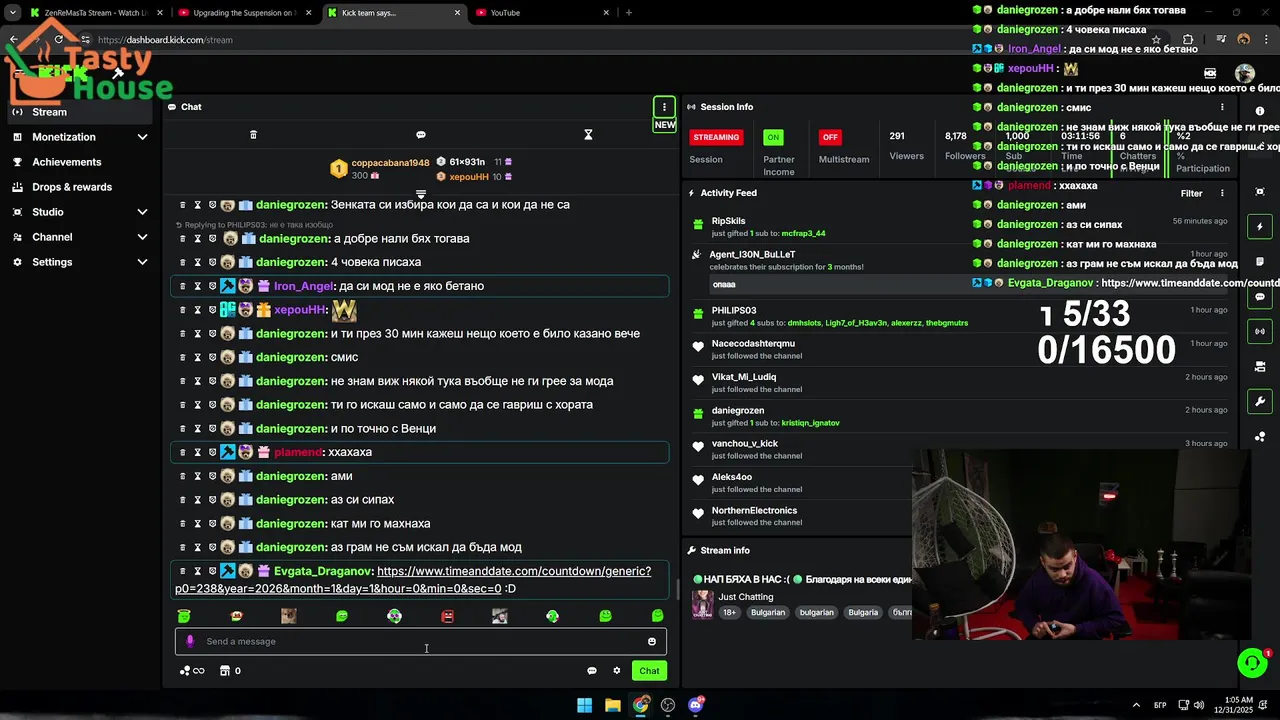Click the broadcast signal icon in right sidebar

[x=1260, y=331]
